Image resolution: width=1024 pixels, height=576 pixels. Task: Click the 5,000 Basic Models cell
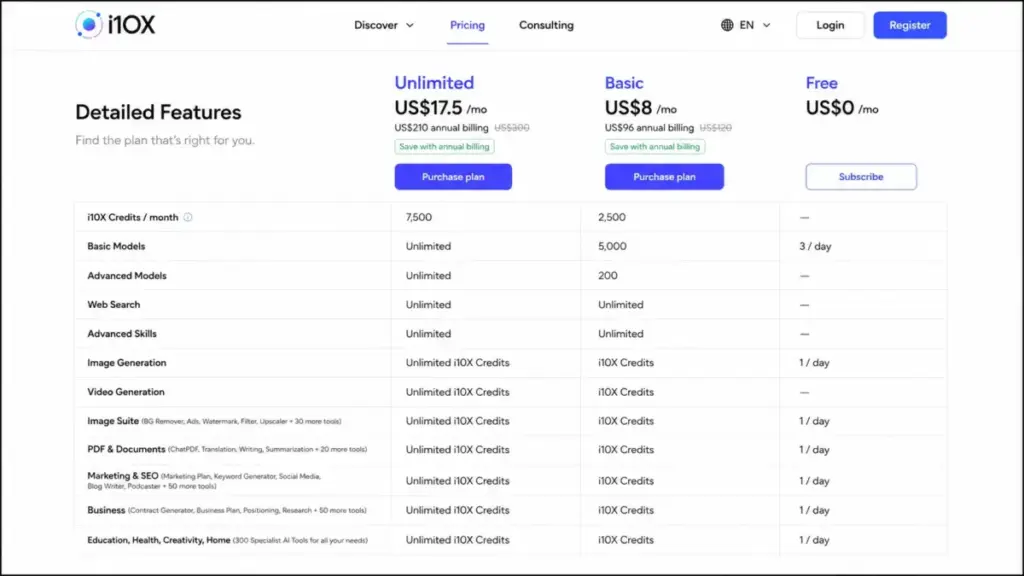612,246
